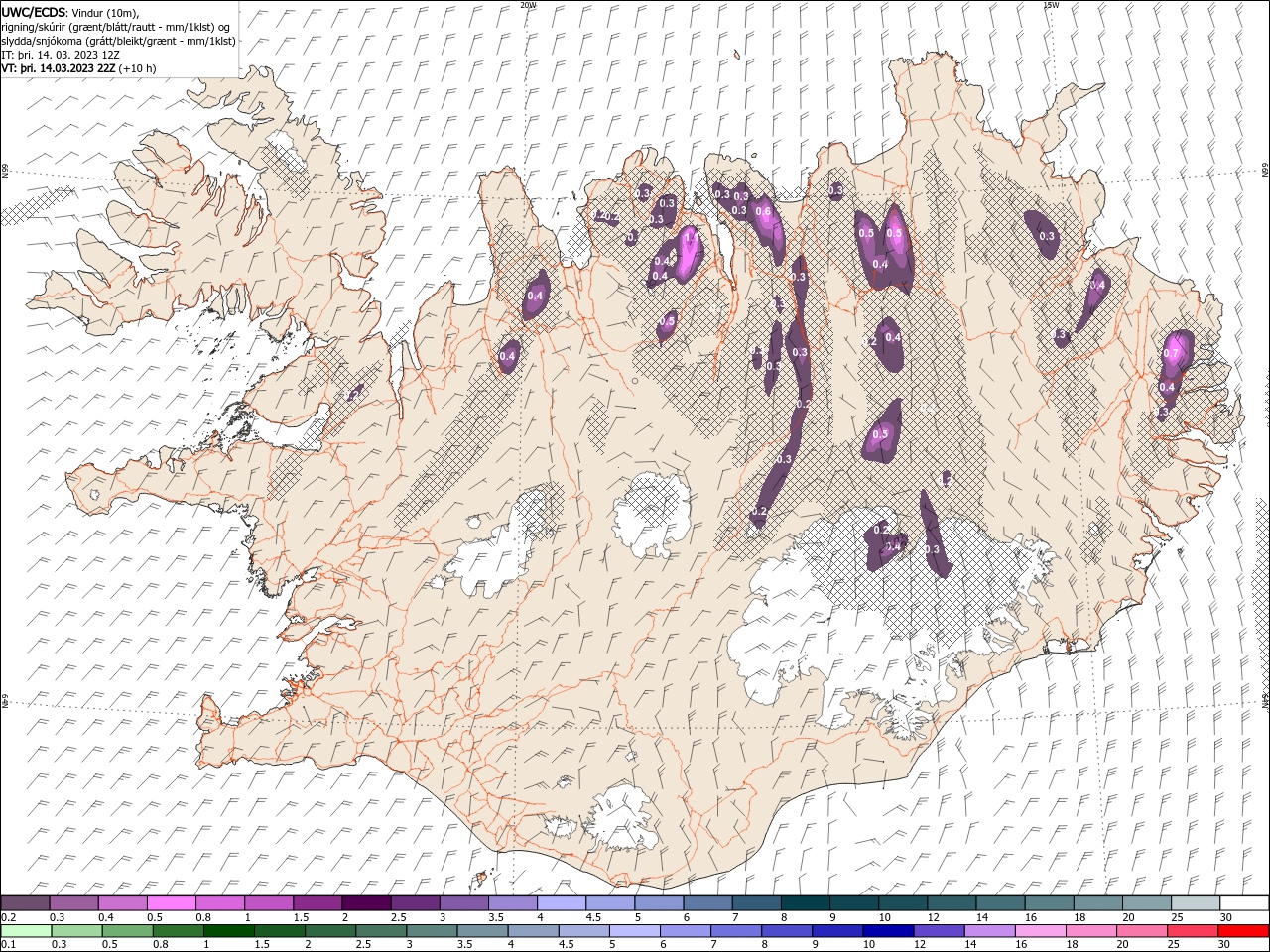The image size is (1270, 952).
Task: Pick the lavender upper swatch between 4 and 4.5
Action: 562,903
